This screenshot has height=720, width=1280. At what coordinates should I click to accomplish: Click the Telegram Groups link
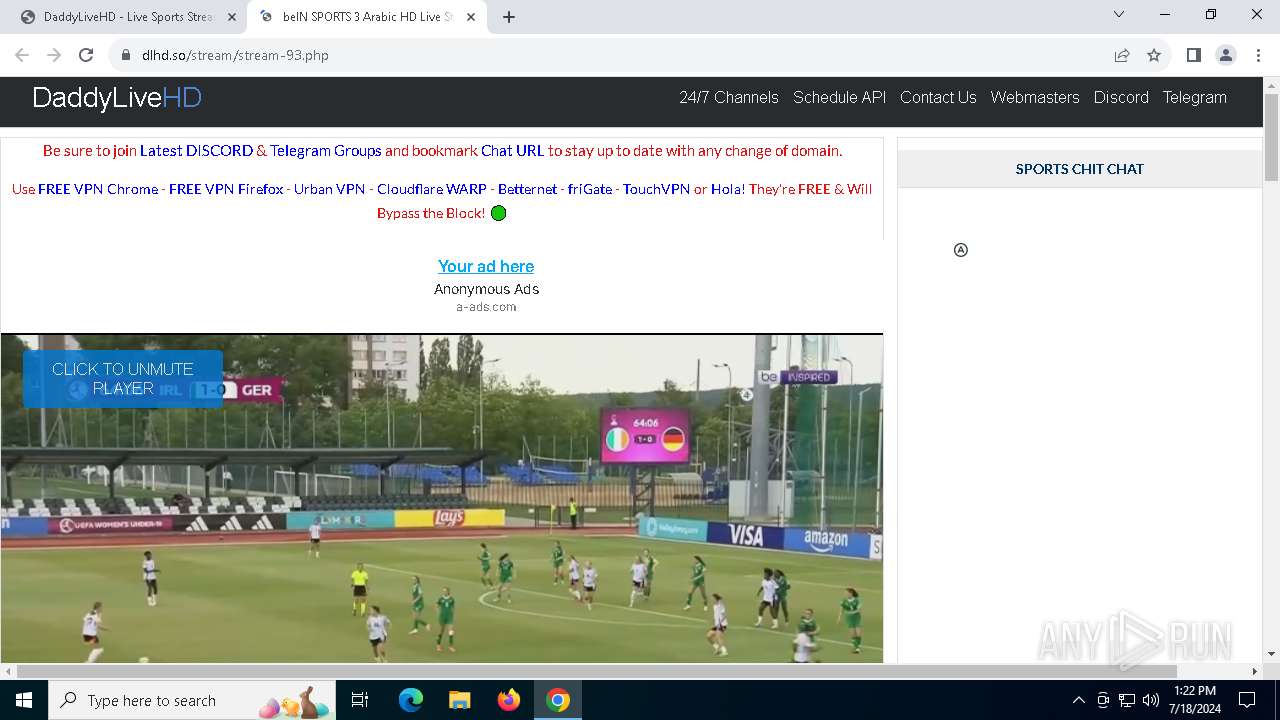point(326,151)
